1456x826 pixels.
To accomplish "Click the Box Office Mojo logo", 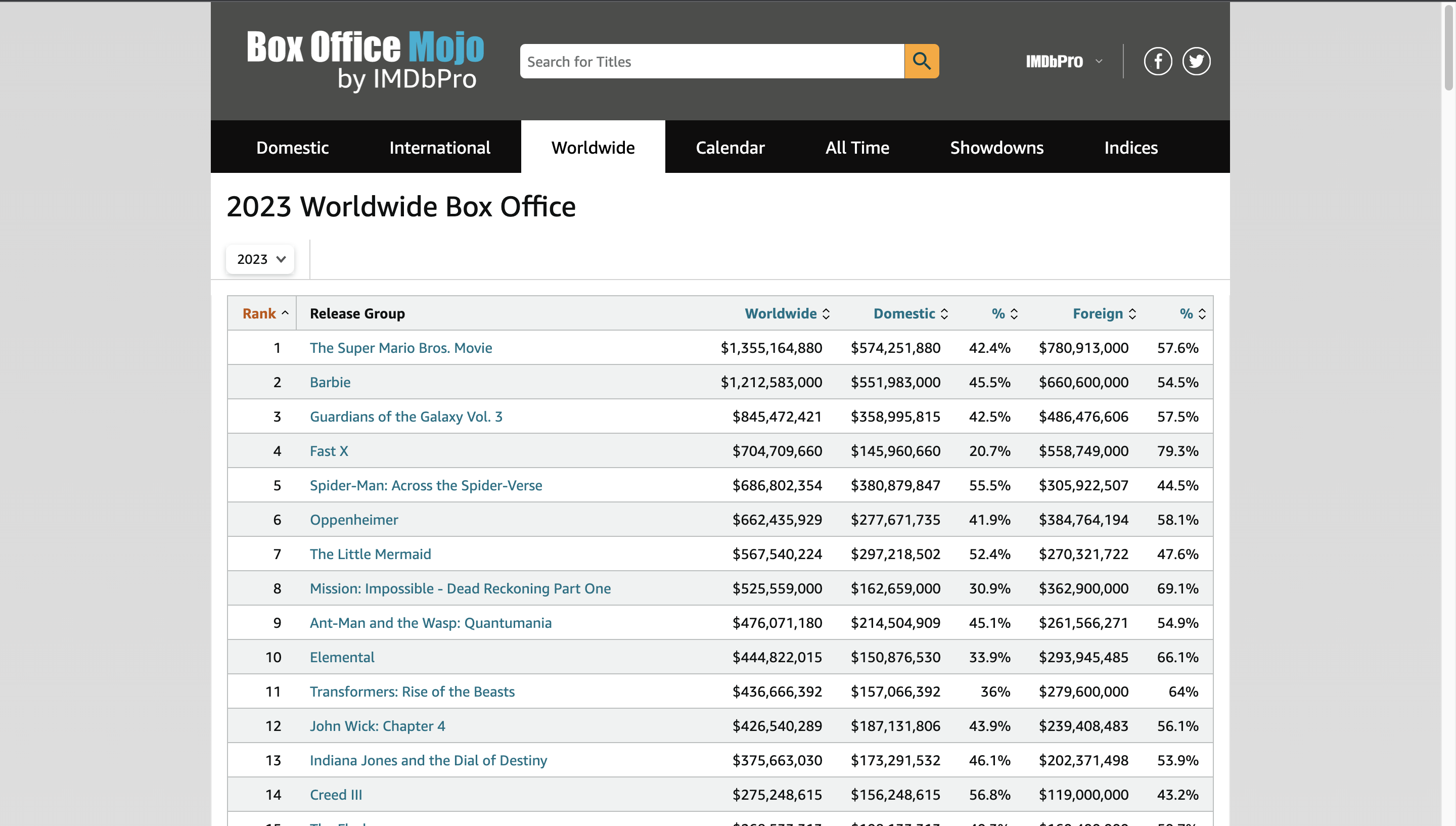I will [x=365, y=60].
